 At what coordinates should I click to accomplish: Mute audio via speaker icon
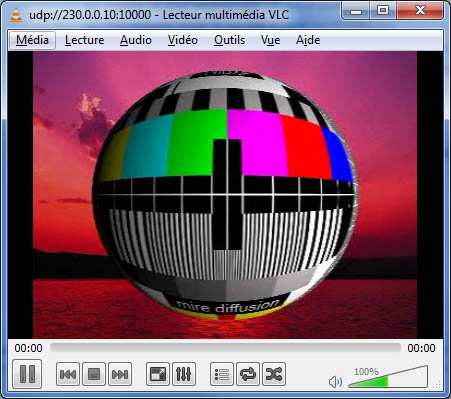pyautogui.click(x=335, y=382)
